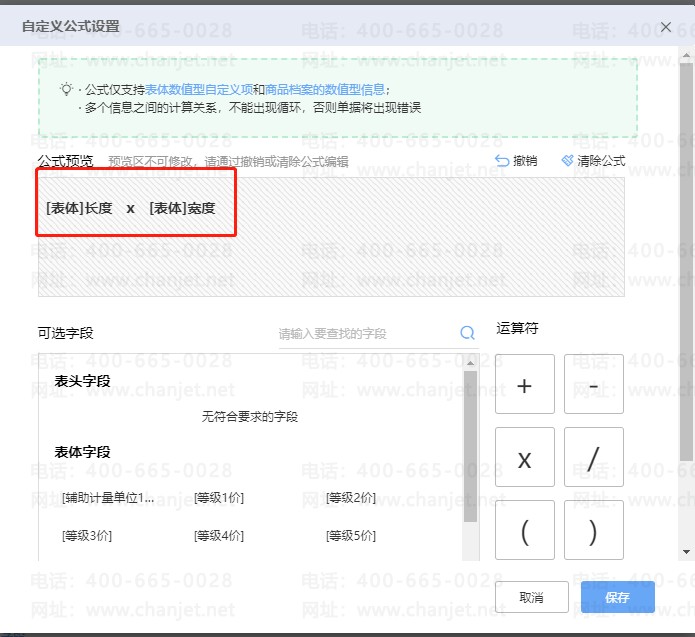
Task: Insert the plus operator
Action: [x=524, y=384]
